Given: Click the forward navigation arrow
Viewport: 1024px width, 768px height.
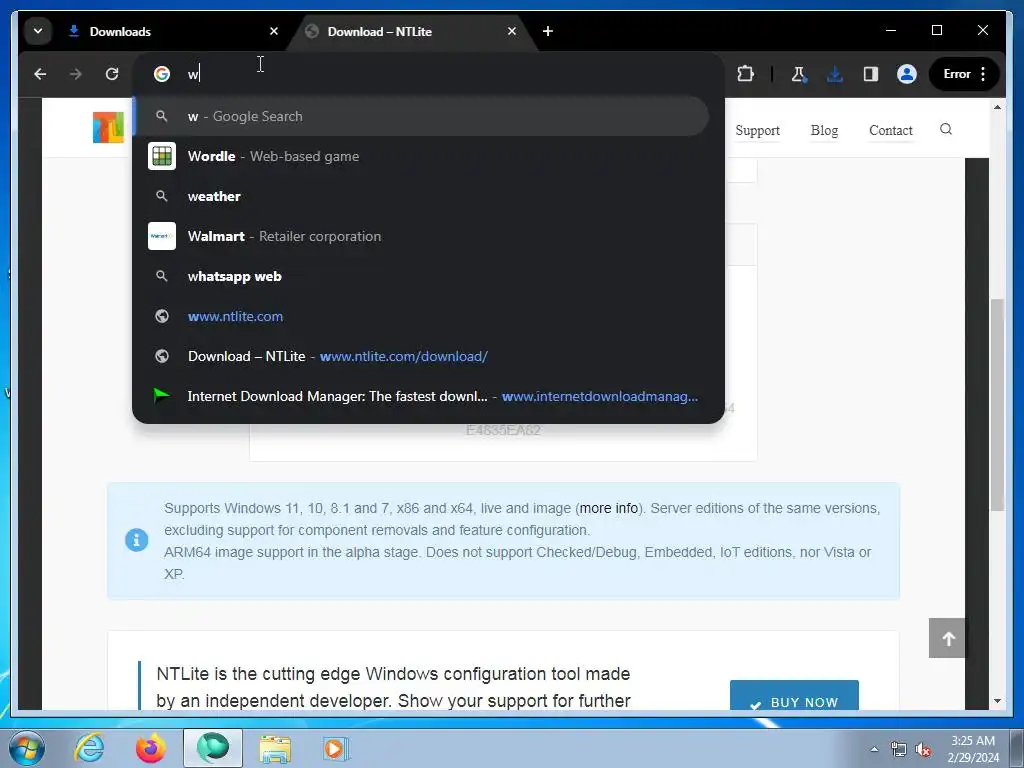Looking at the screenshot, I should (76, 74).
